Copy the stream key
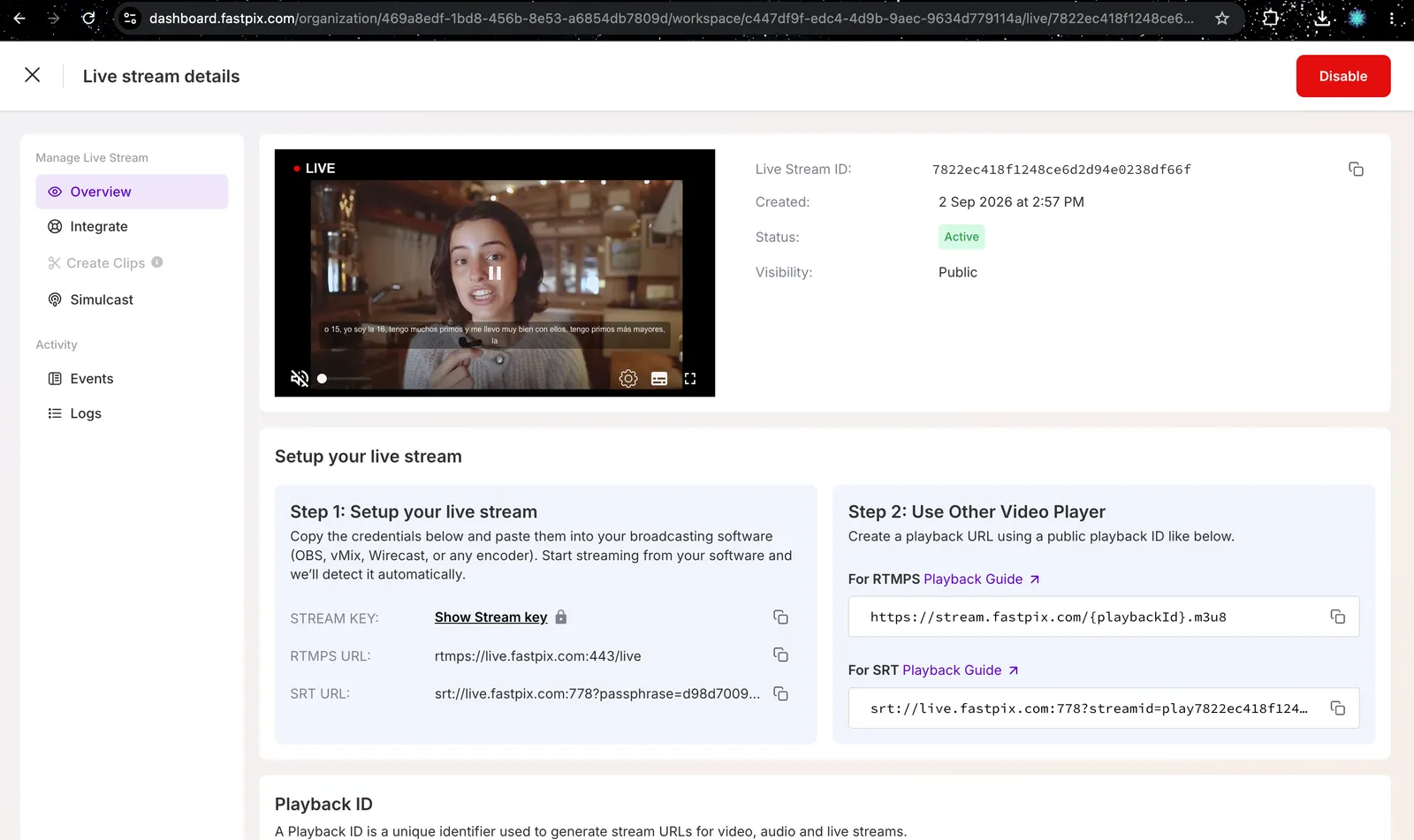The image size is (1414, 840). coord(780,617)
